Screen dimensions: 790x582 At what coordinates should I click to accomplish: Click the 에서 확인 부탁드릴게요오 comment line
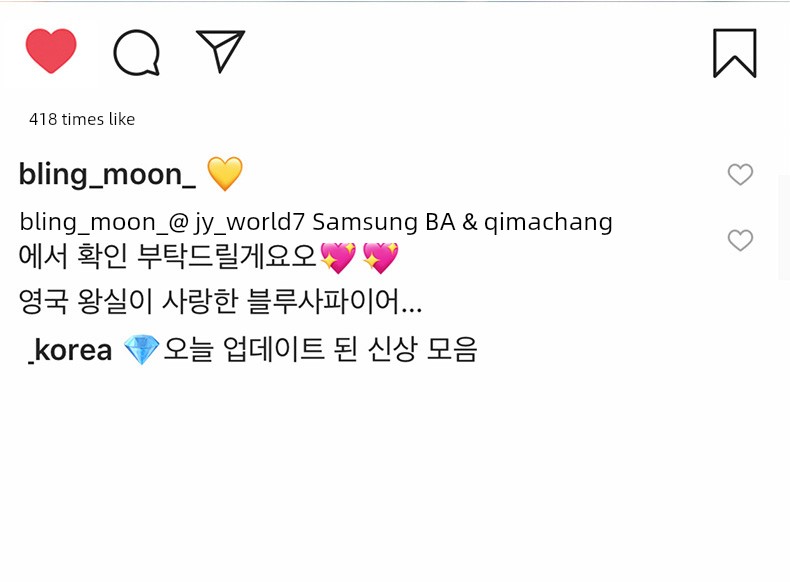point(167,256)
